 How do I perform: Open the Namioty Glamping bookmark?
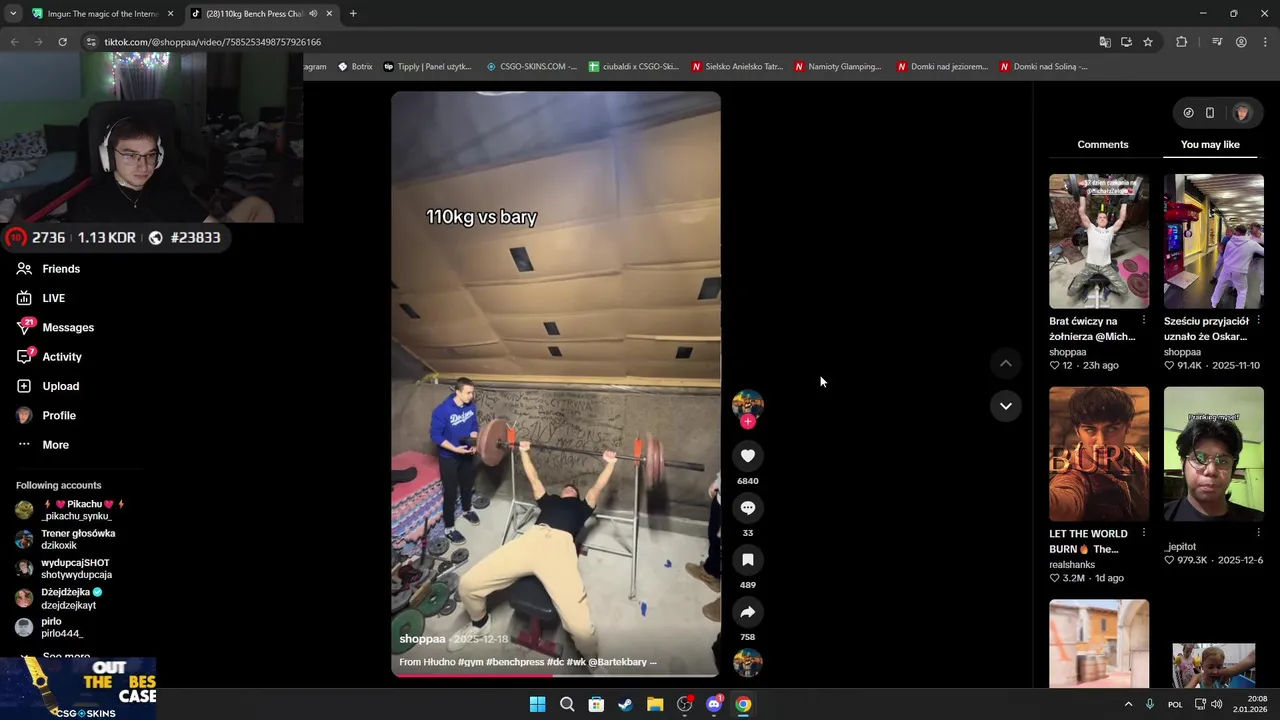[839, 67]
